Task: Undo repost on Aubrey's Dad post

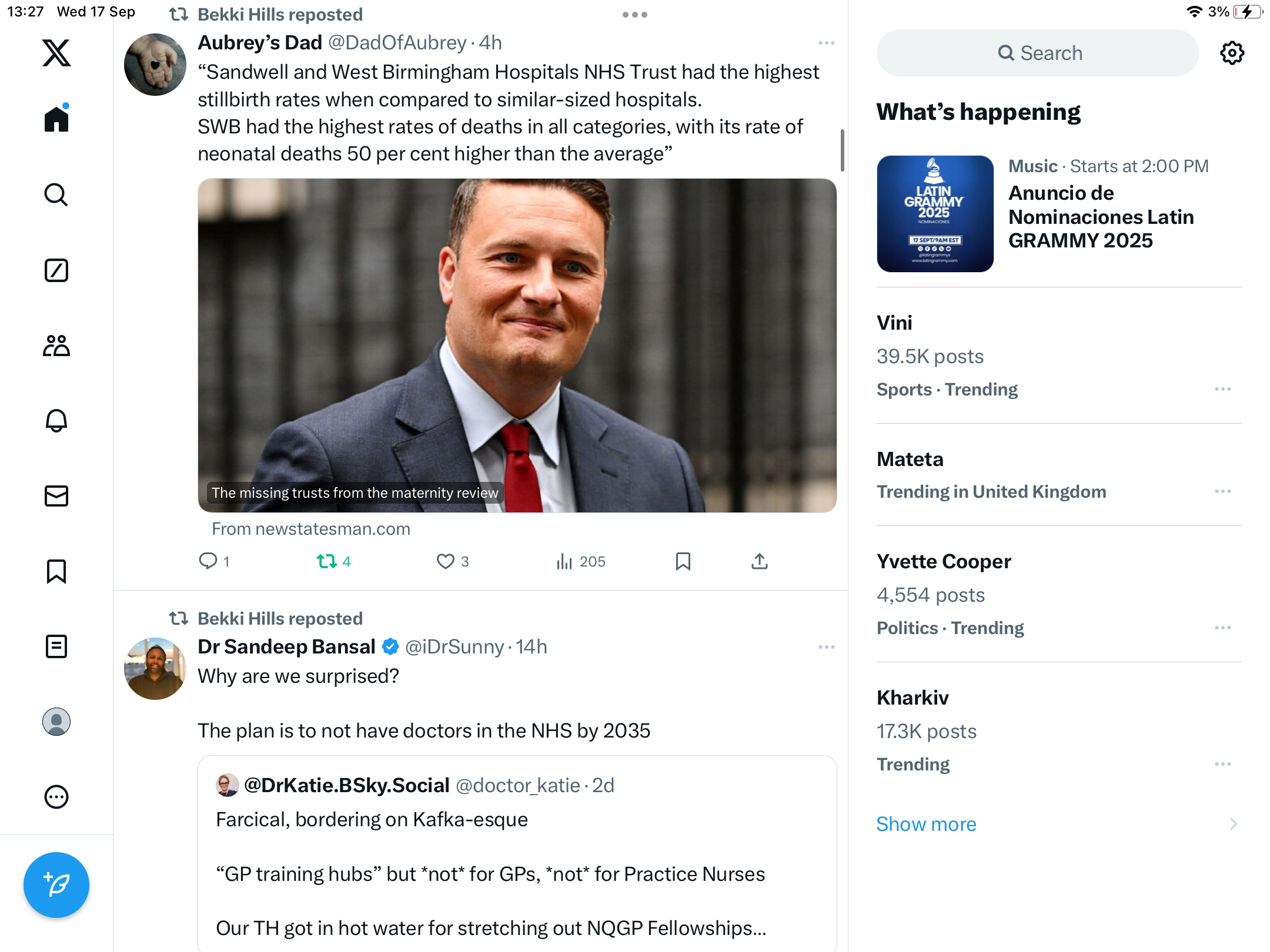Action: [327, 562]
